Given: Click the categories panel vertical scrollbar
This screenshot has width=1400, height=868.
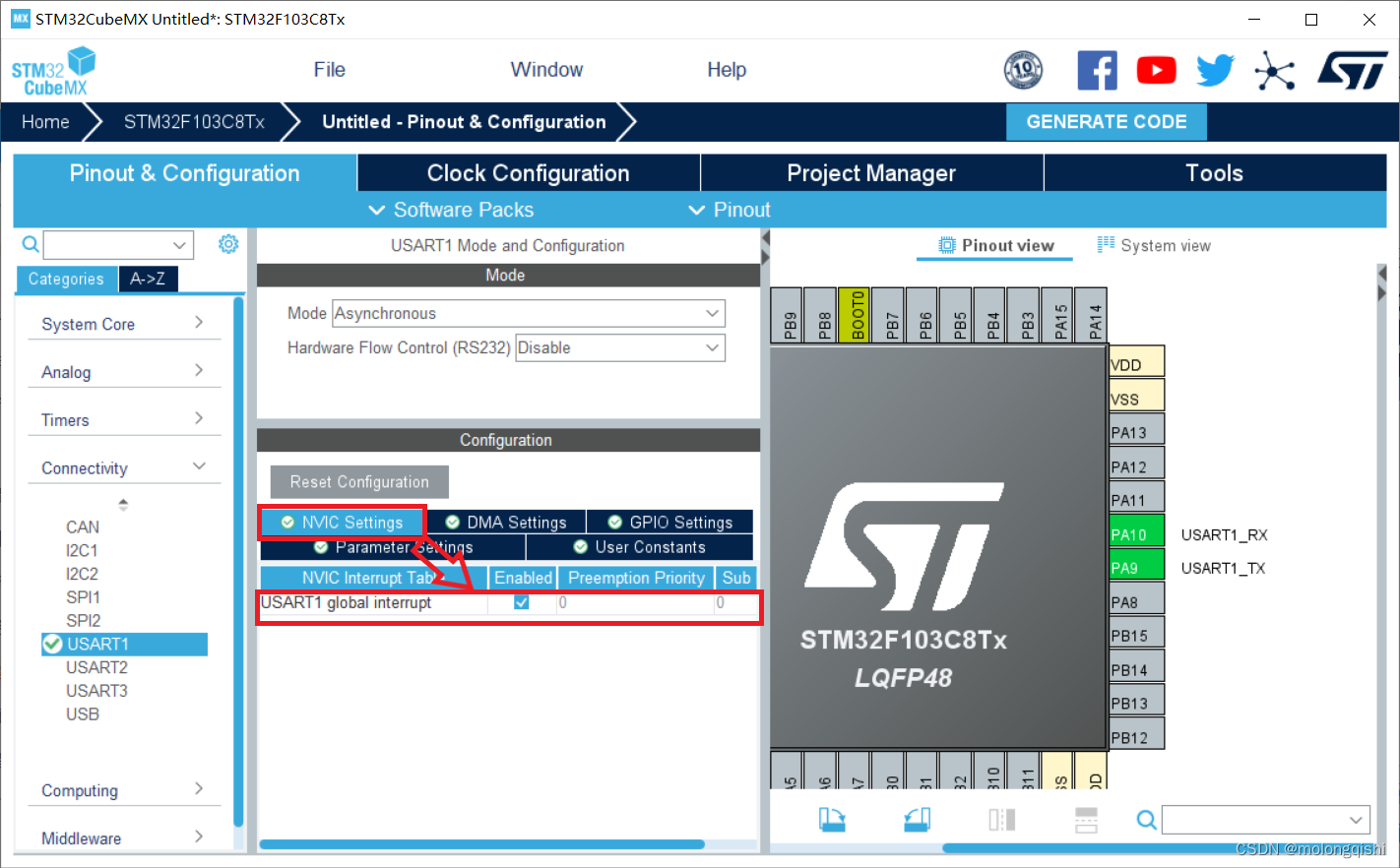Looking at the screenshot, I should pyautogui.click(x=238, y=561).
